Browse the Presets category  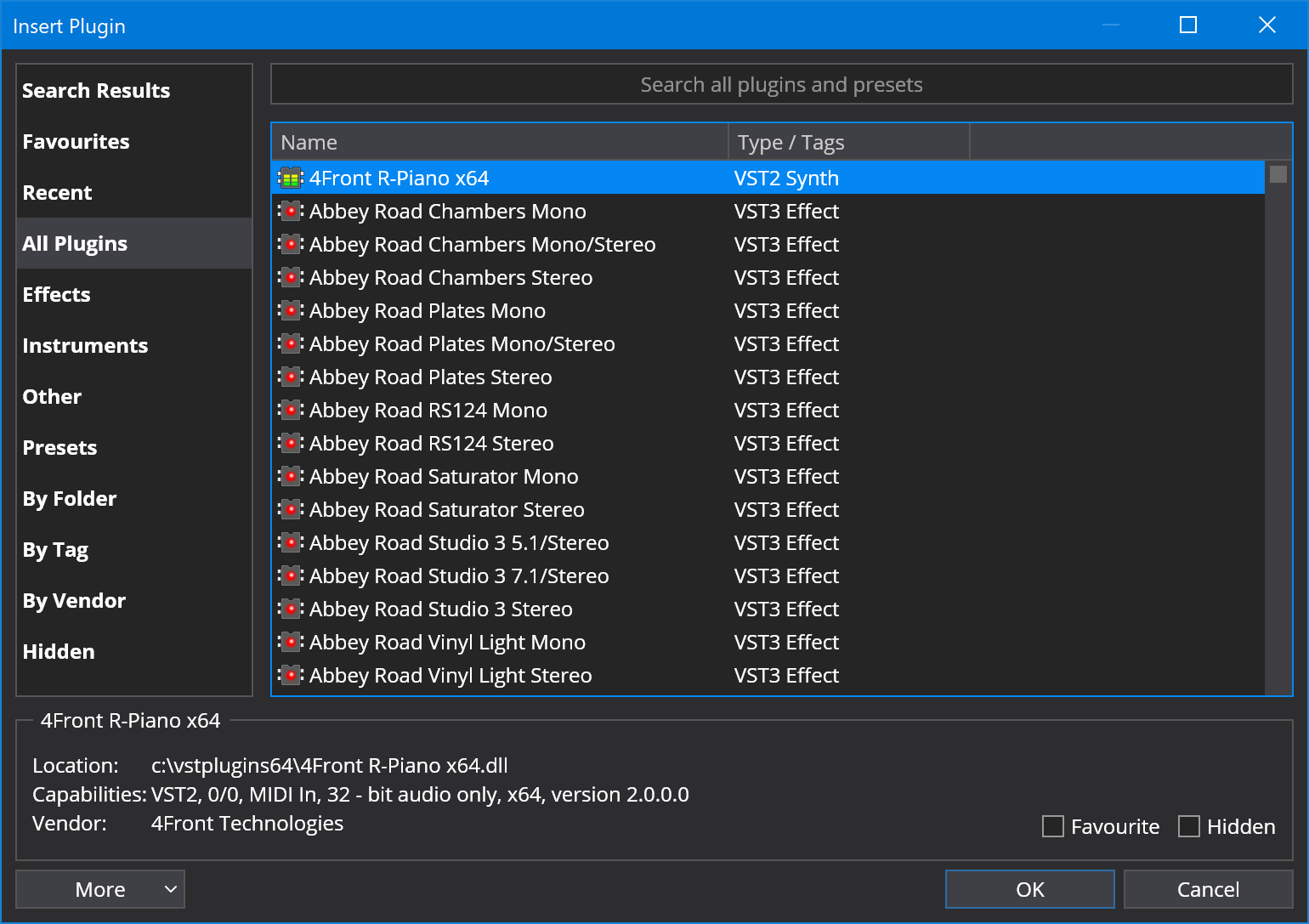[x=134, y=447]
